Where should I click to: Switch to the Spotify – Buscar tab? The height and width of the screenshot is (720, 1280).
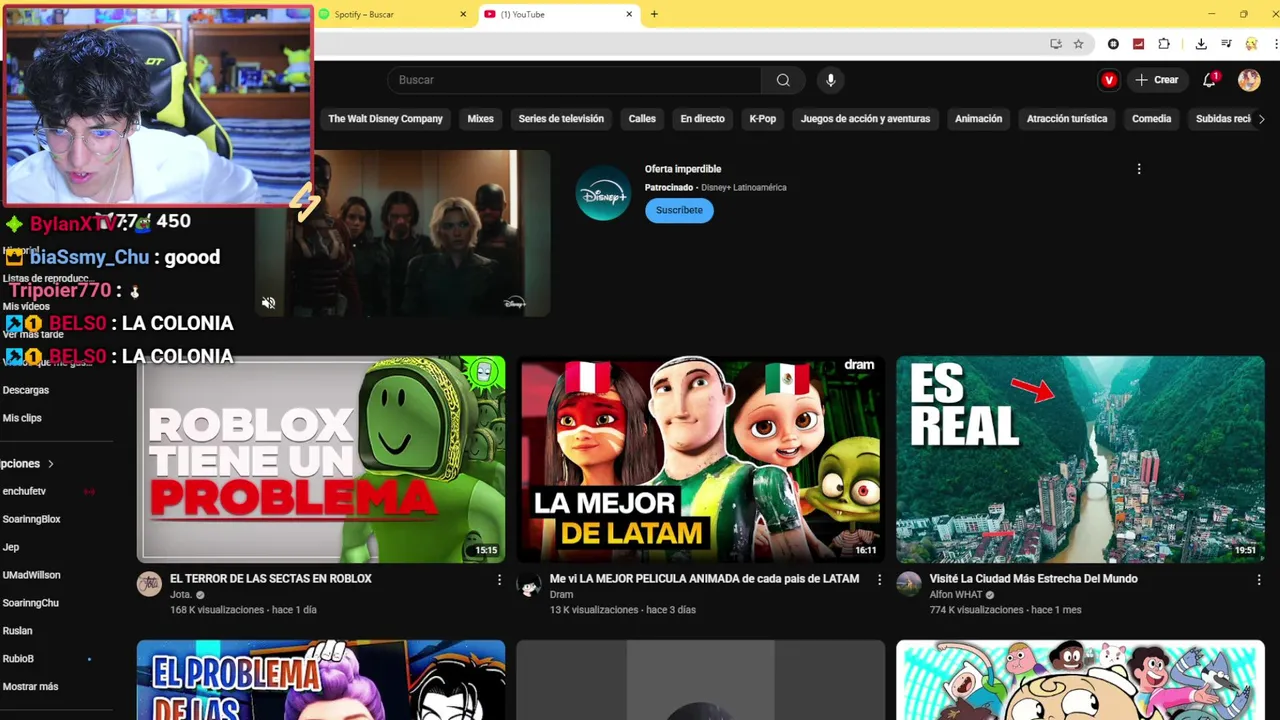tap(392, 14)
